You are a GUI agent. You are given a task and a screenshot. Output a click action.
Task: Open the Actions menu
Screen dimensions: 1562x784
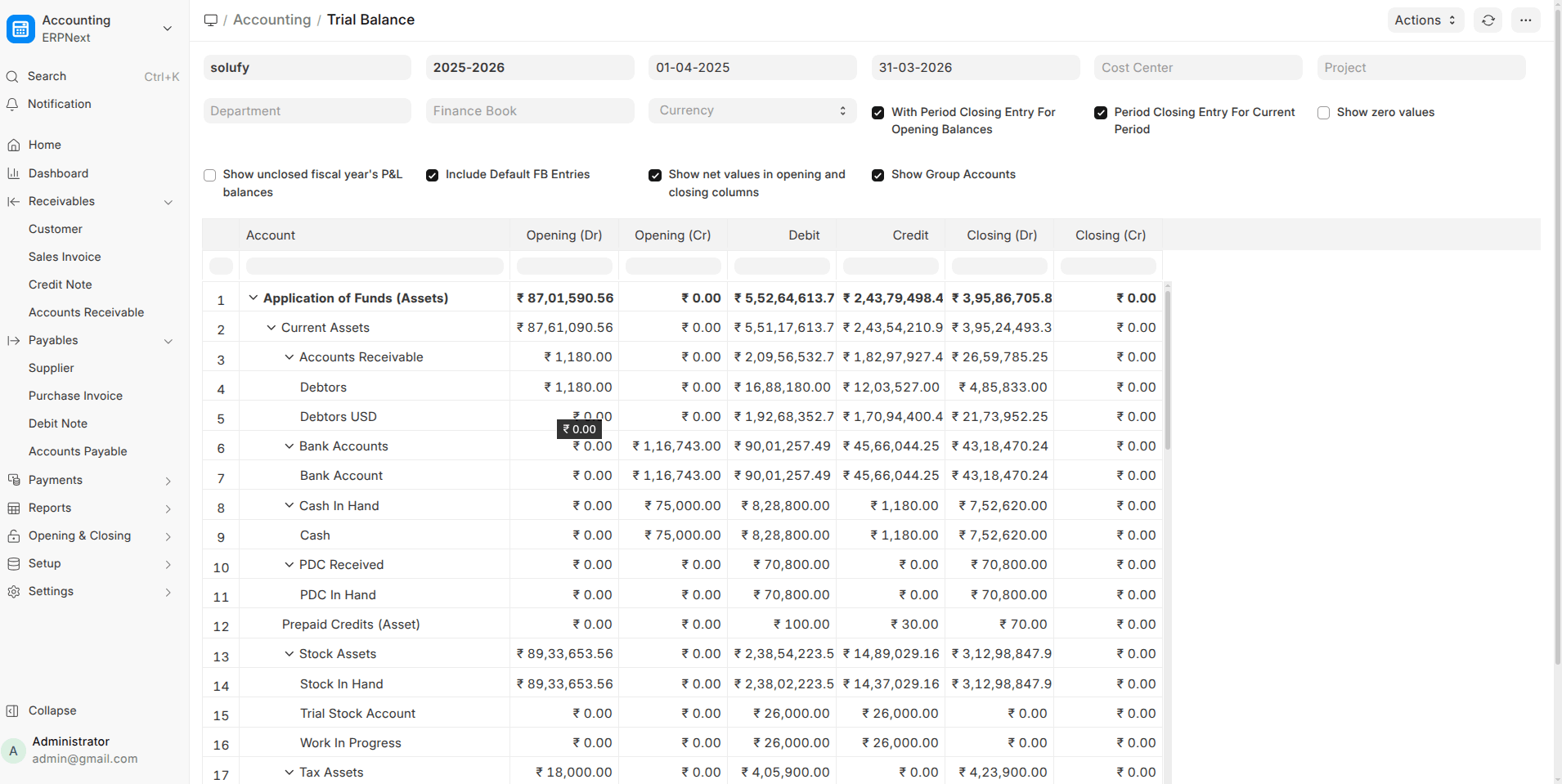[x=1425, y=20]
